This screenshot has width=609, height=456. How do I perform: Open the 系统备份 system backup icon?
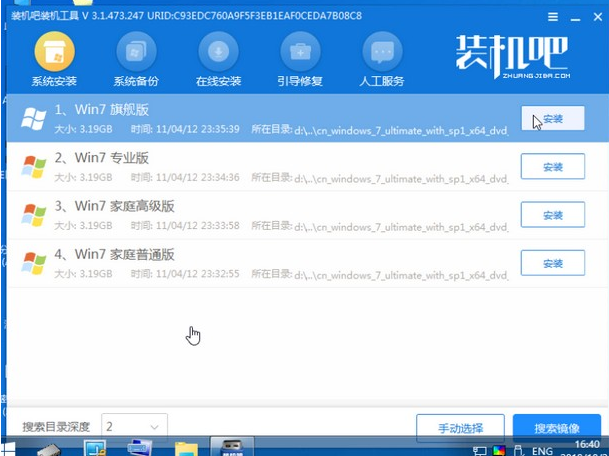136,52
